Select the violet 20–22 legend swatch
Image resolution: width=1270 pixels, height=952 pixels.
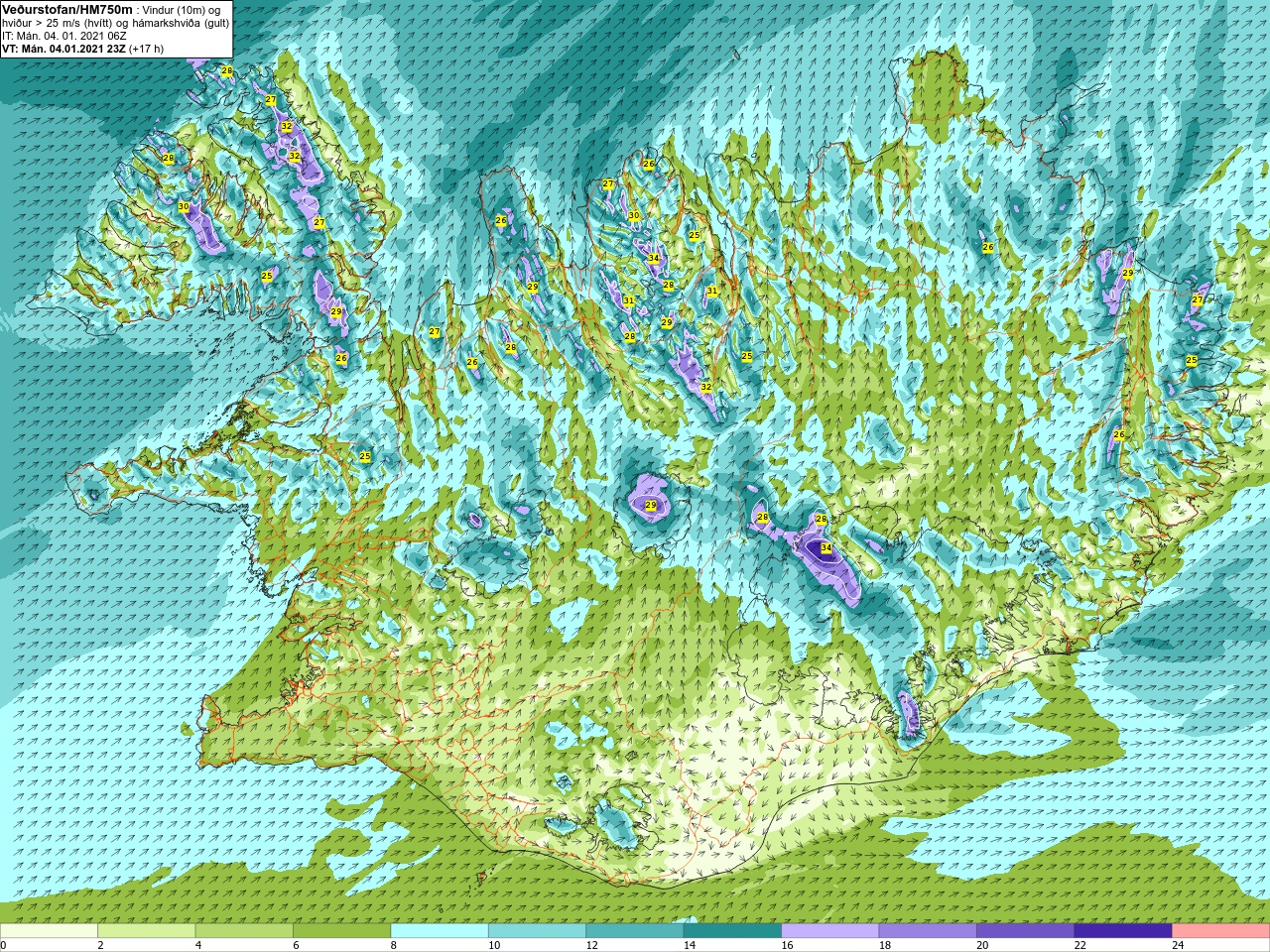pos(1025,931)
